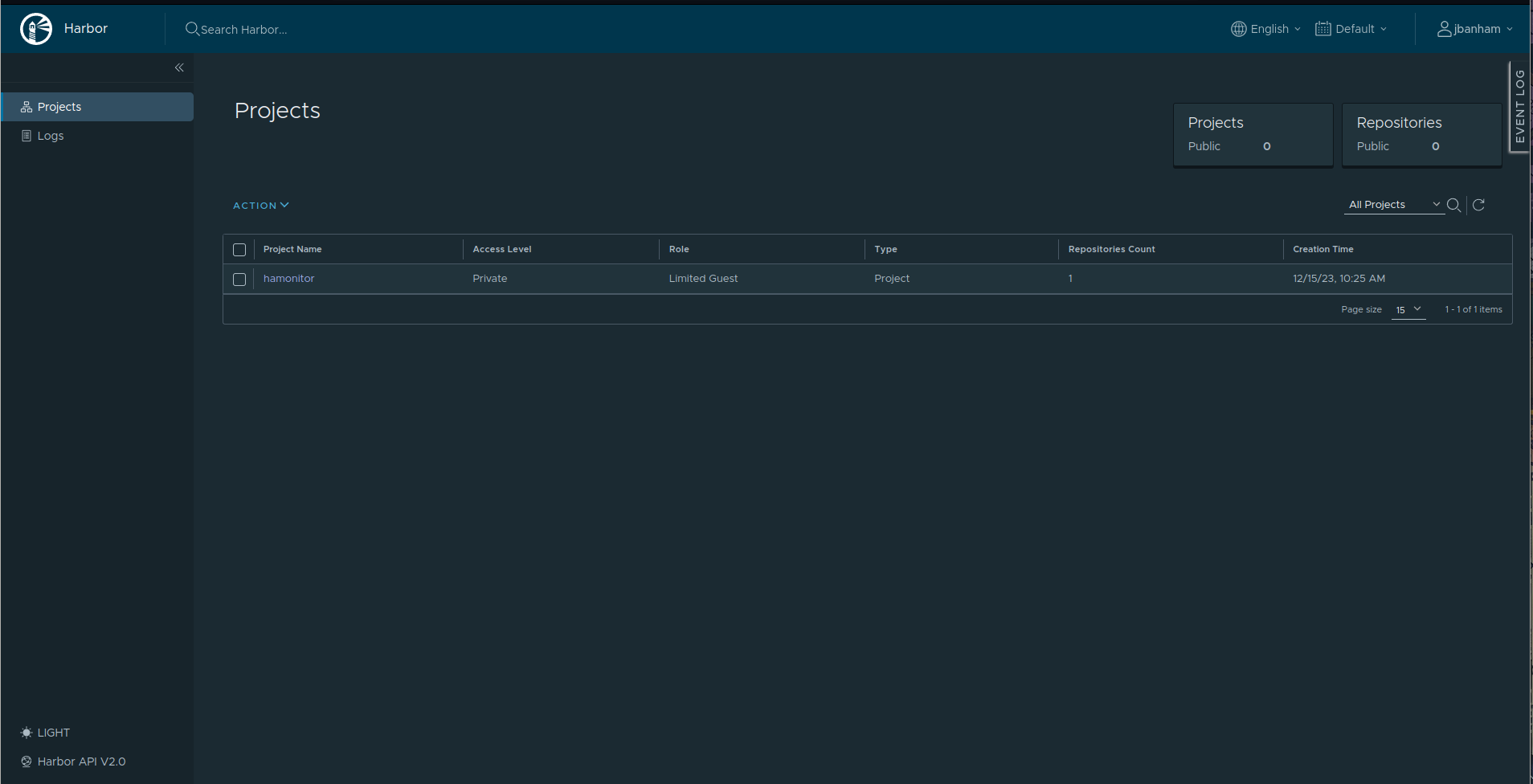Expand the All Projects filter dropdown
1533x784 pixels.
click(1392, 204)
